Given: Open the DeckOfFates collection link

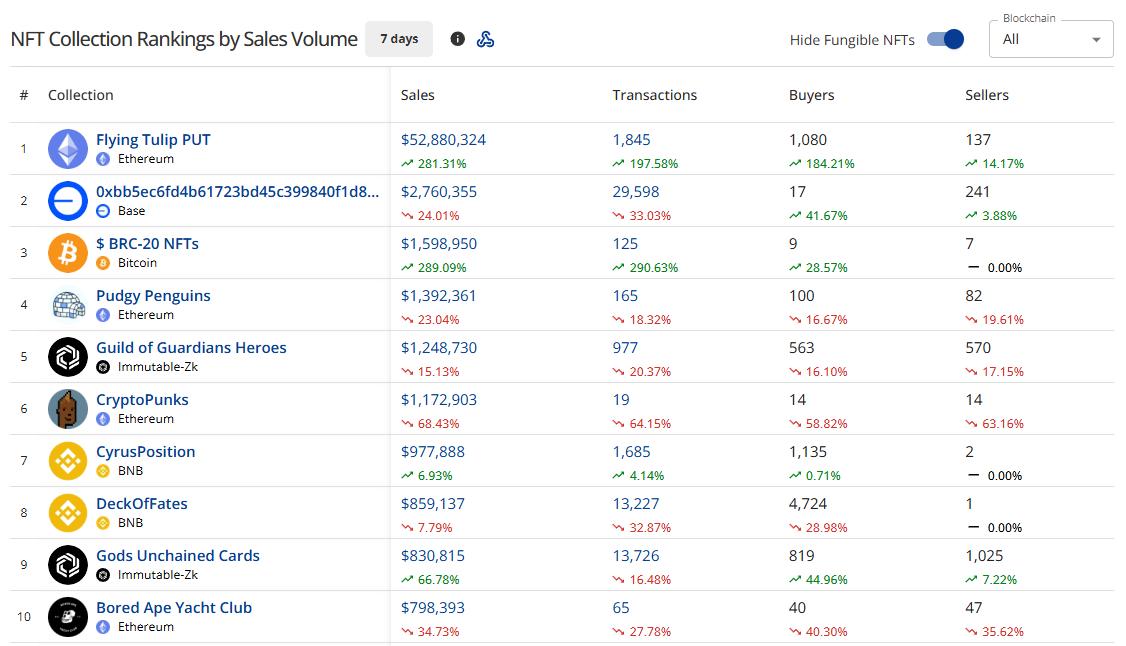Looking at the screenshot, I should pyautogui.click(x=142, y=504).
